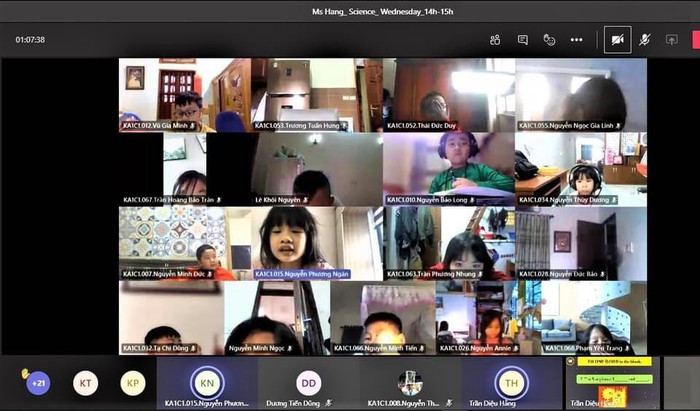Click the Vũ Gia Minh video tile
The width and height of the screenshot is (700, 411).
point(169,95)
